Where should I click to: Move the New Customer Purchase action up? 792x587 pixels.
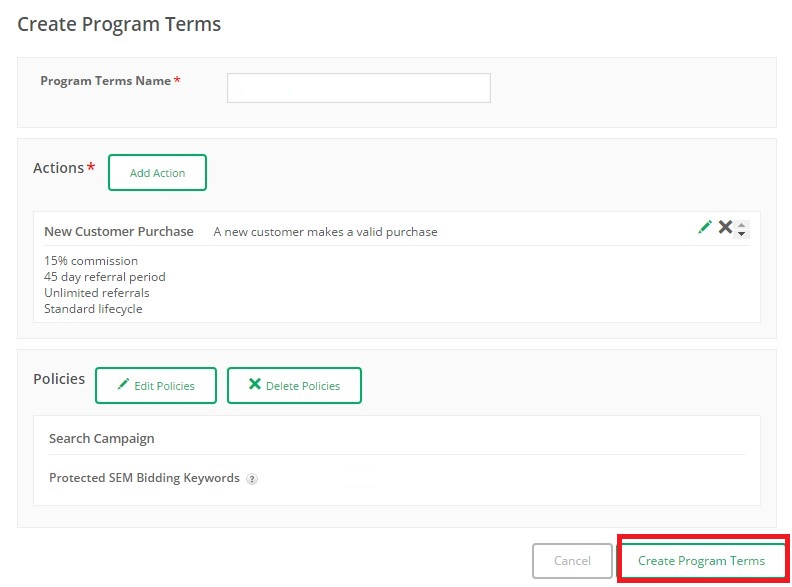pyautogui.click(x=741, y=225)
